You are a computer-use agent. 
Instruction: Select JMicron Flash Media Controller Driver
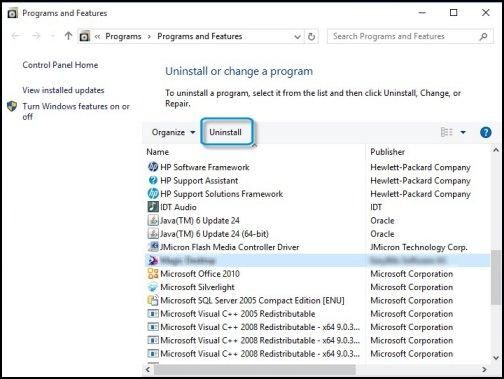pyautogui.click(x=230, y=247)
